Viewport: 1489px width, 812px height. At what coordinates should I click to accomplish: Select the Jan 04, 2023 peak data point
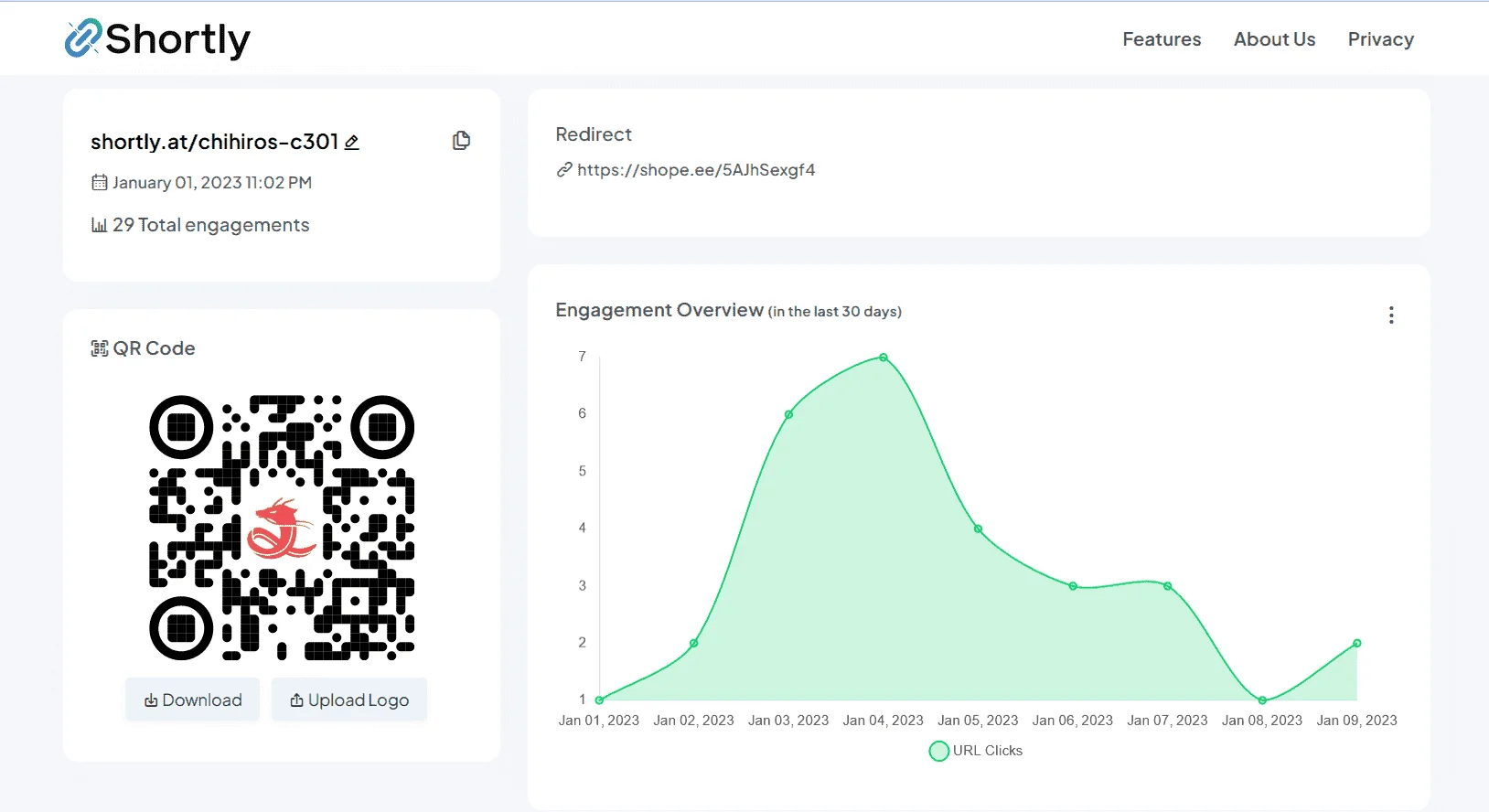884,358
